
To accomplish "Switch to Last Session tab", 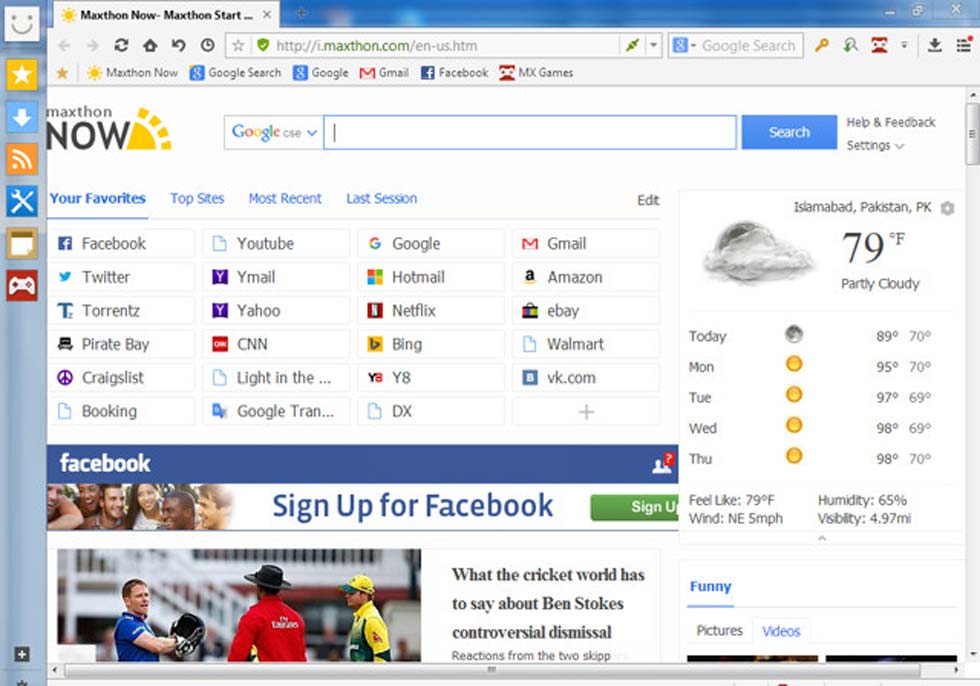I will pos(381,199).
